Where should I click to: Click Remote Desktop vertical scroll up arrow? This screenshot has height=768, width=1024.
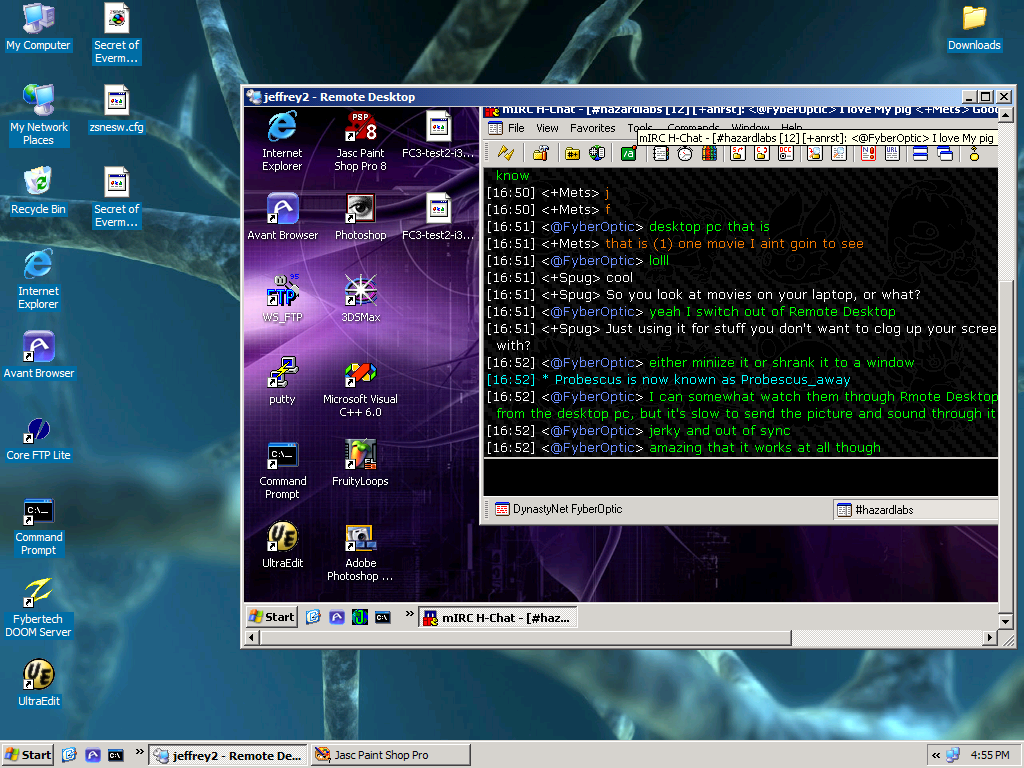(x=1006, y=115)
